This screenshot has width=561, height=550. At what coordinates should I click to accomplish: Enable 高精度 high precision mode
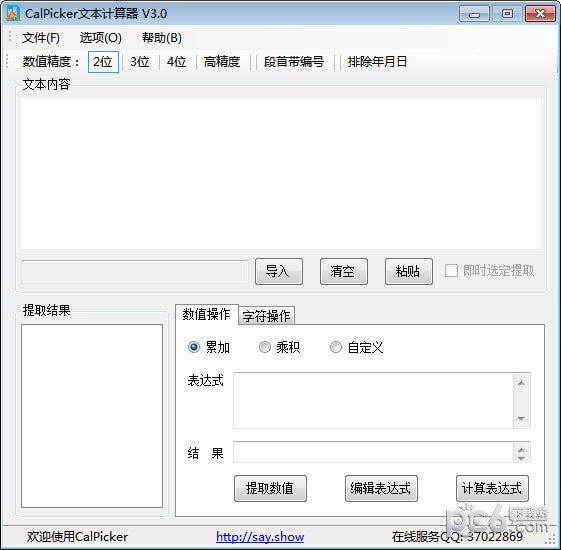pos(222,62)
